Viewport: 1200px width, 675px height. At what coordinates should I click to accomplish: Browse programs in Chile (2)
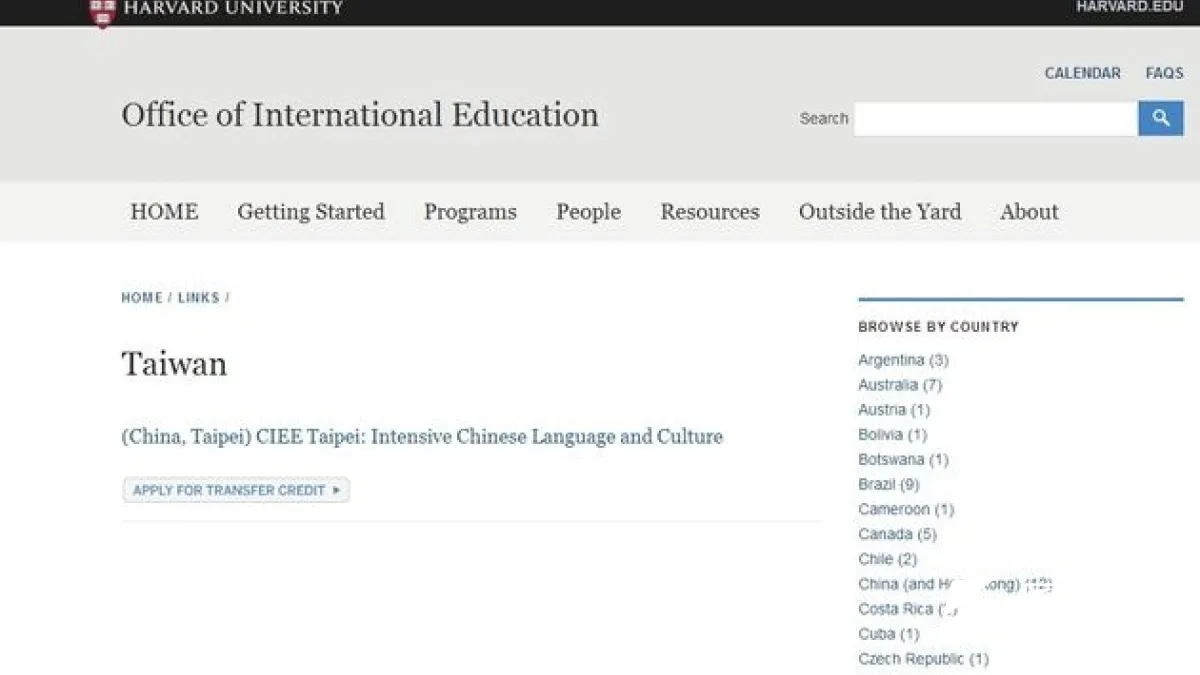[887, 559]
